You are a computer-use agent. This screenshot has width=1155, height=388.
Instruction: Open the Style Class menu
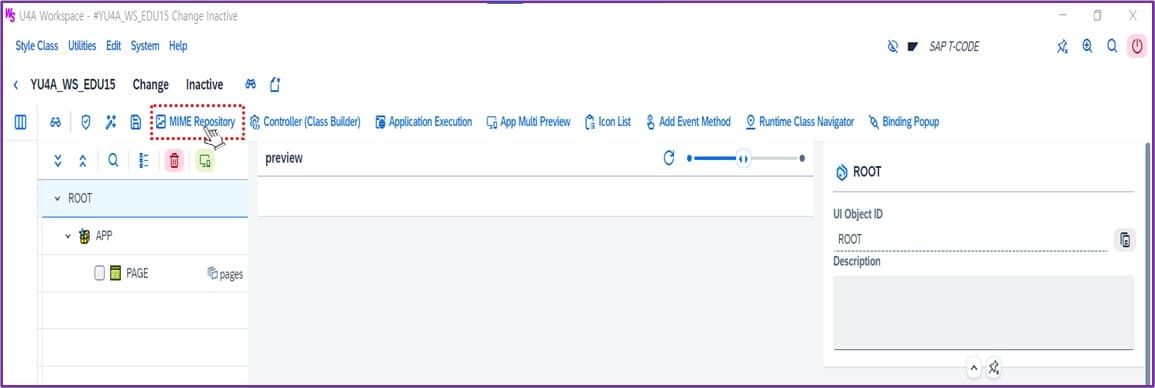click(37, 46)
